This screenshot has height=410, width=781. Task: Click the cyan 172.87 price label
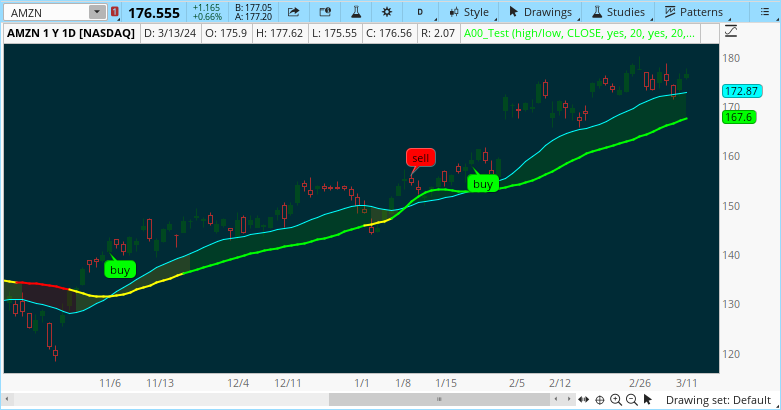741,91
